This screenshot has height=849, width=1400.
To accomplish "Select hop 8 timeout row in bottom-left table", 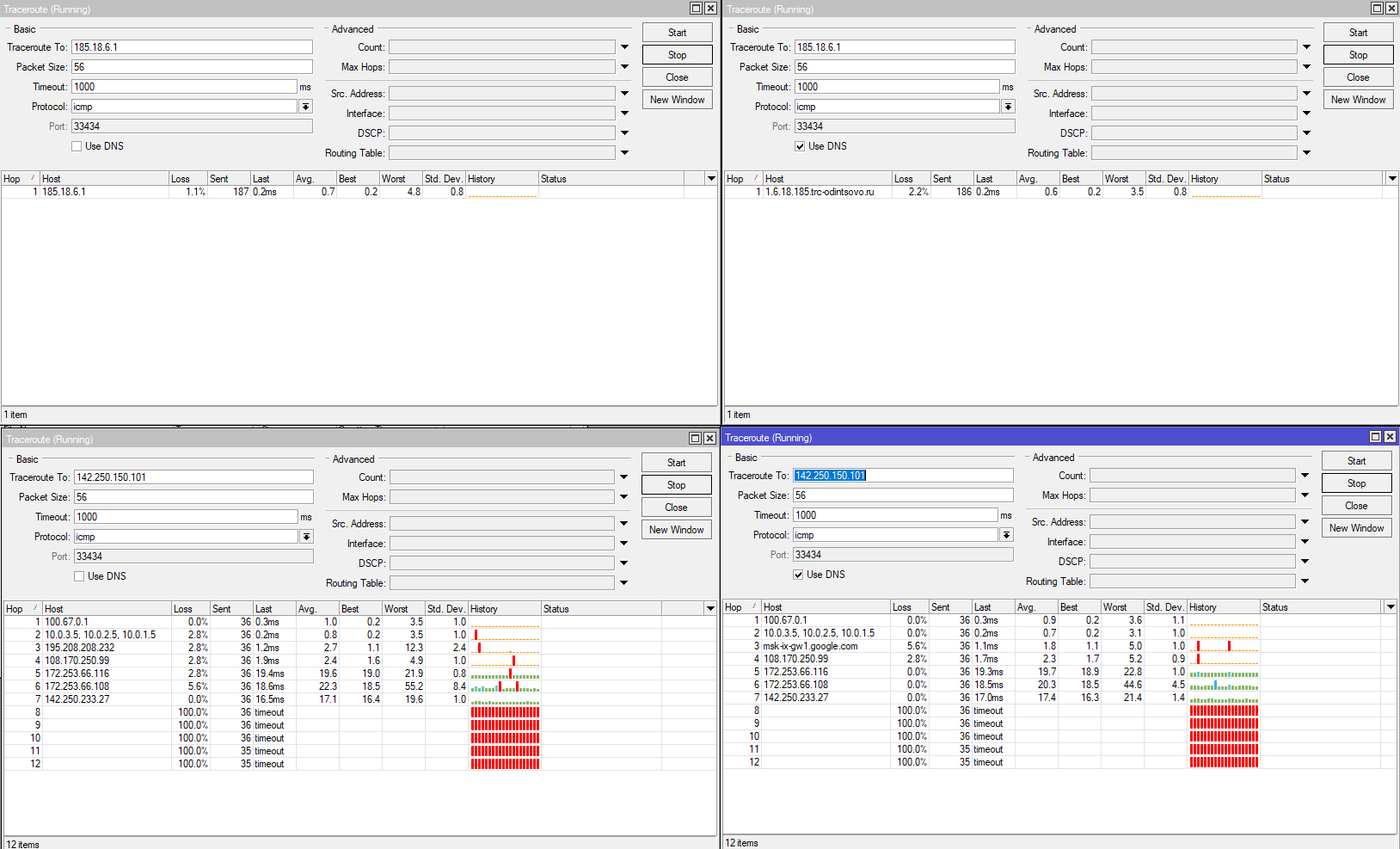I will pyautogui.click(x=360, y=712).
